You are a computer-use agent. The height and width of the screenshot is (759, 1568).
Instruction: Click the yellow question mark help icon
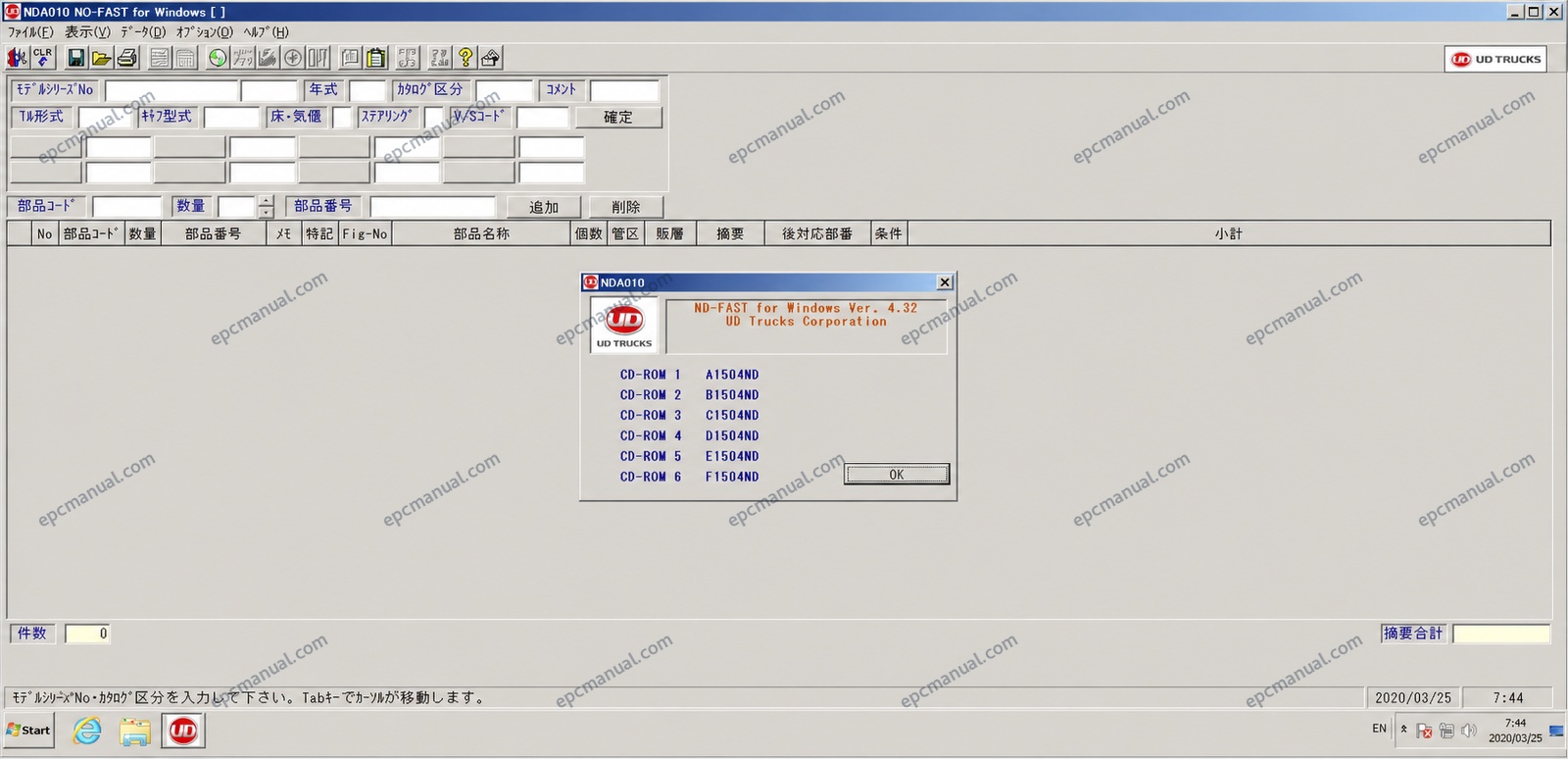tap(465, 58)
